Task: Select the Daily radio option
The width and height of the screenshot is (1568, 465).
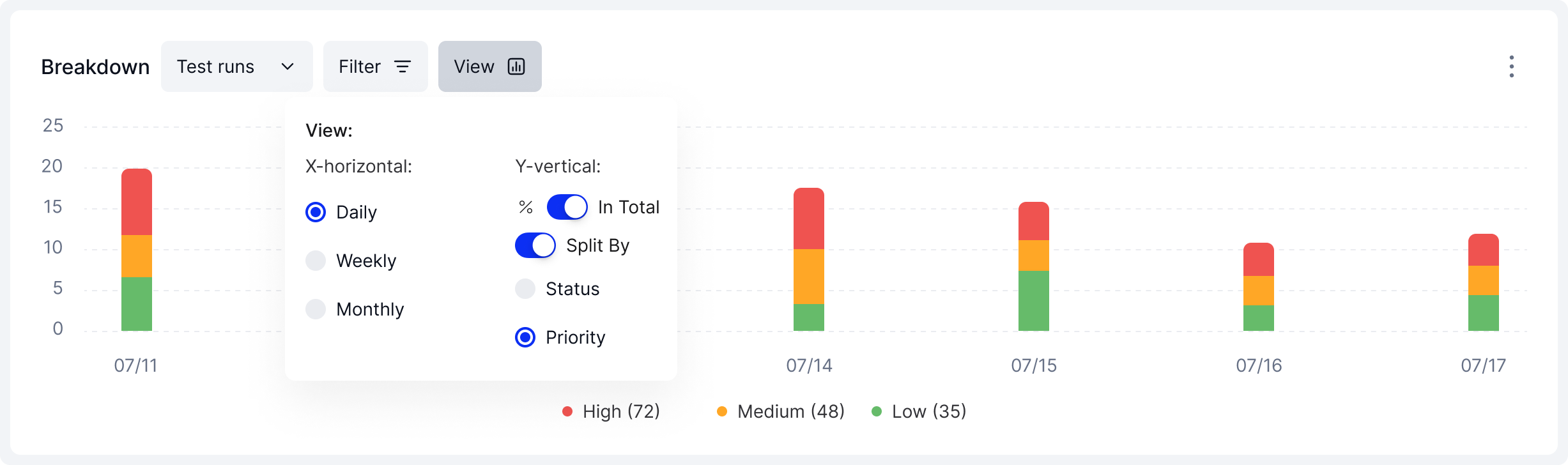Action: point(316,212)
